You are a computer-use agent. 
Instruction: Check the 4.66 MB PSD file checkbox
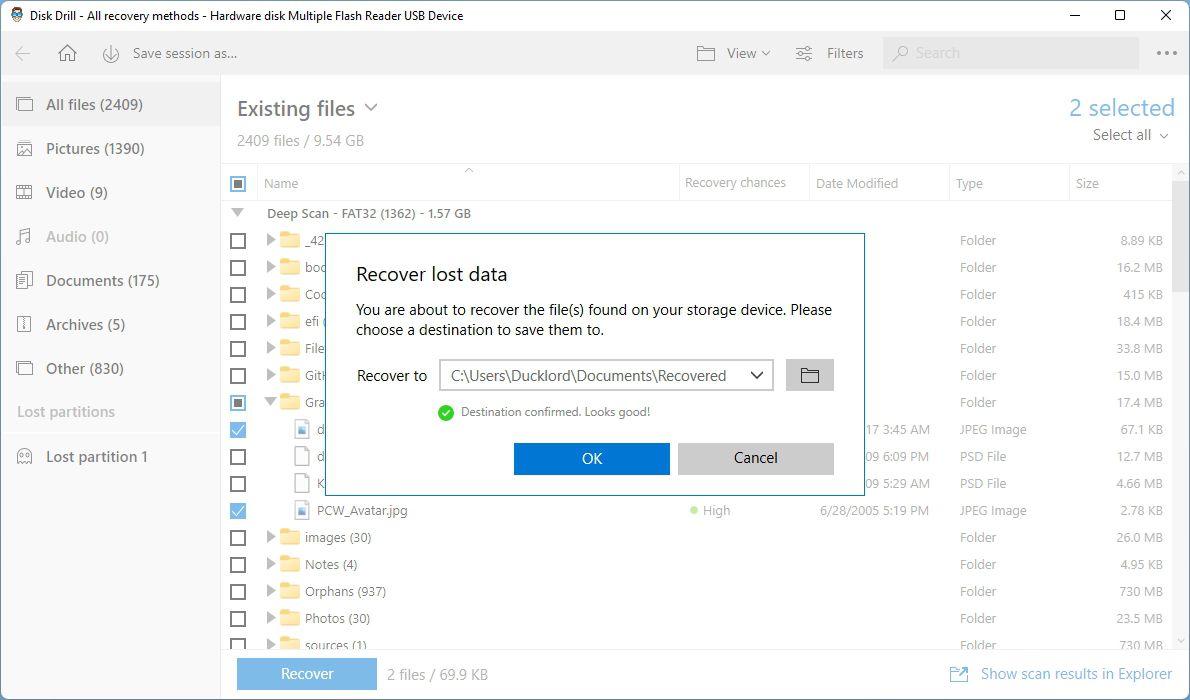(x=238, y=484)
